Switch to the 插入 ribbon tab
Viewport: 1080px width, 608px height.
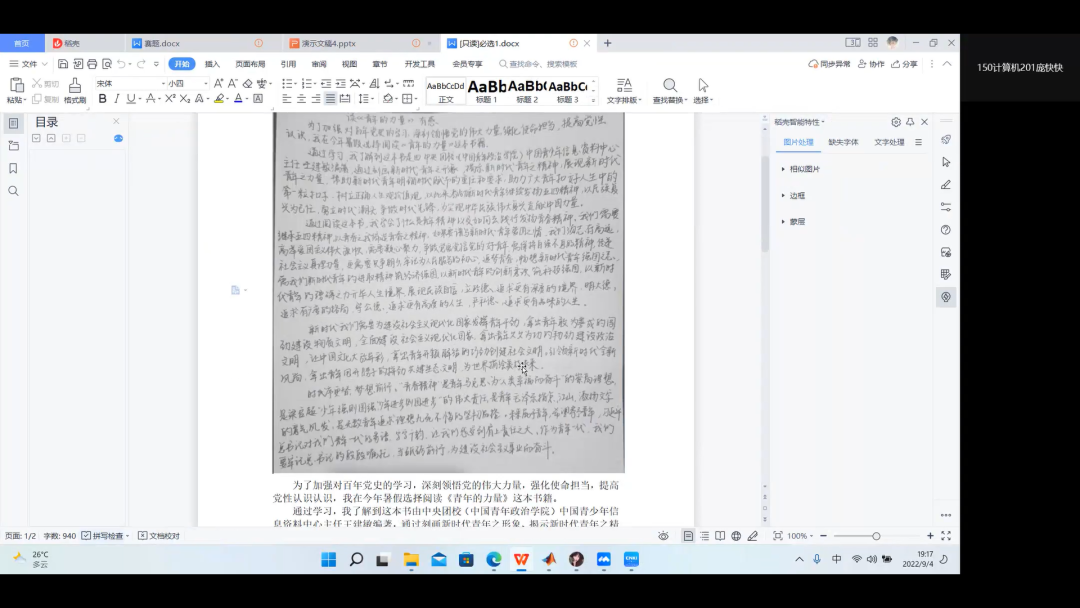212,64
